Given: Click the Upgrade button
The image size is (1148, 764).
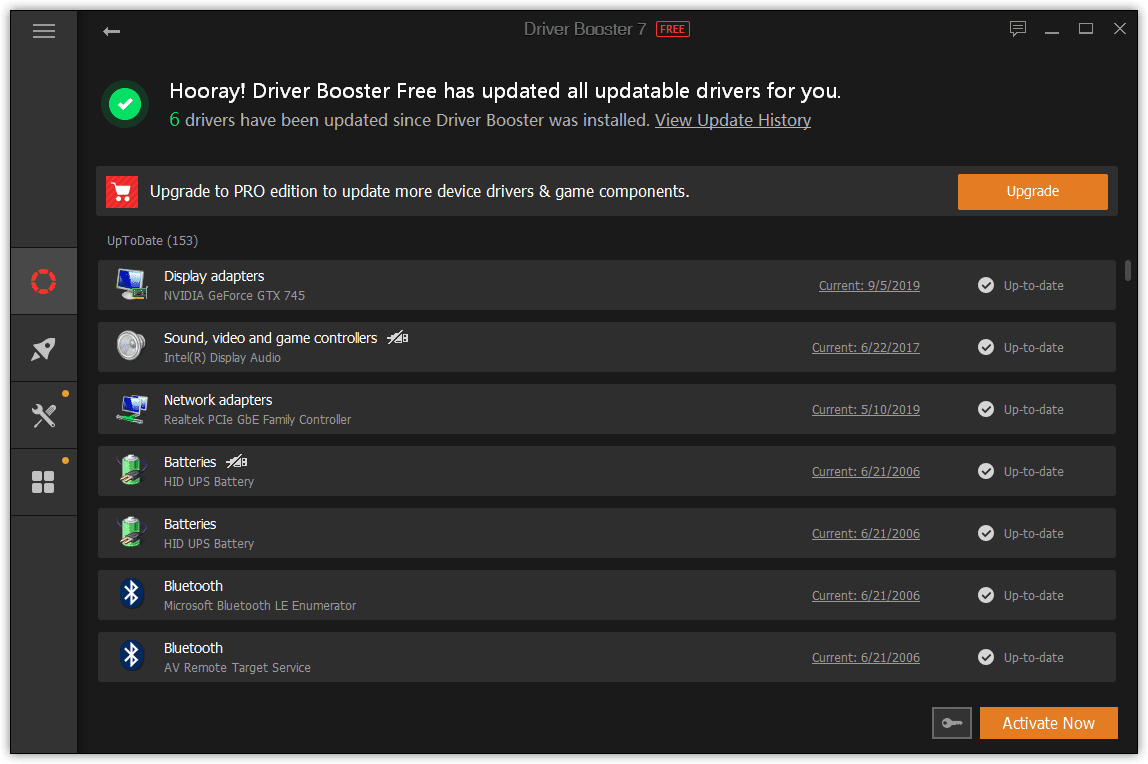Looking at the screenshot, I should (1032, 191).
